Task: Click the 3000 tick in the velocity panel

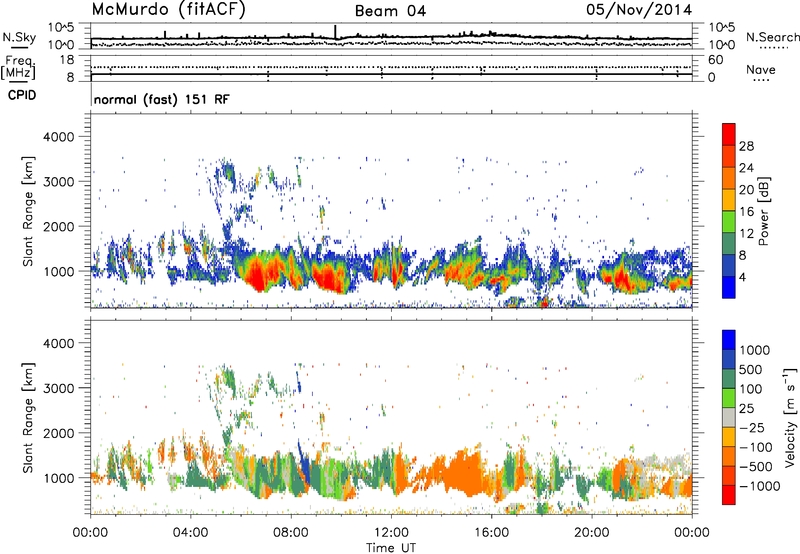Action: coord(58,388)
